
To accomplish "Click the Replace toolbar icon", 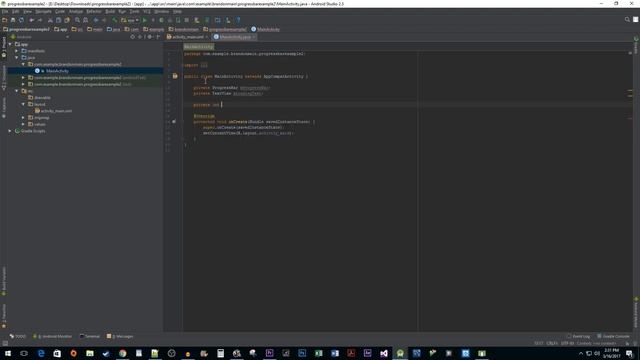I will 86,20.
